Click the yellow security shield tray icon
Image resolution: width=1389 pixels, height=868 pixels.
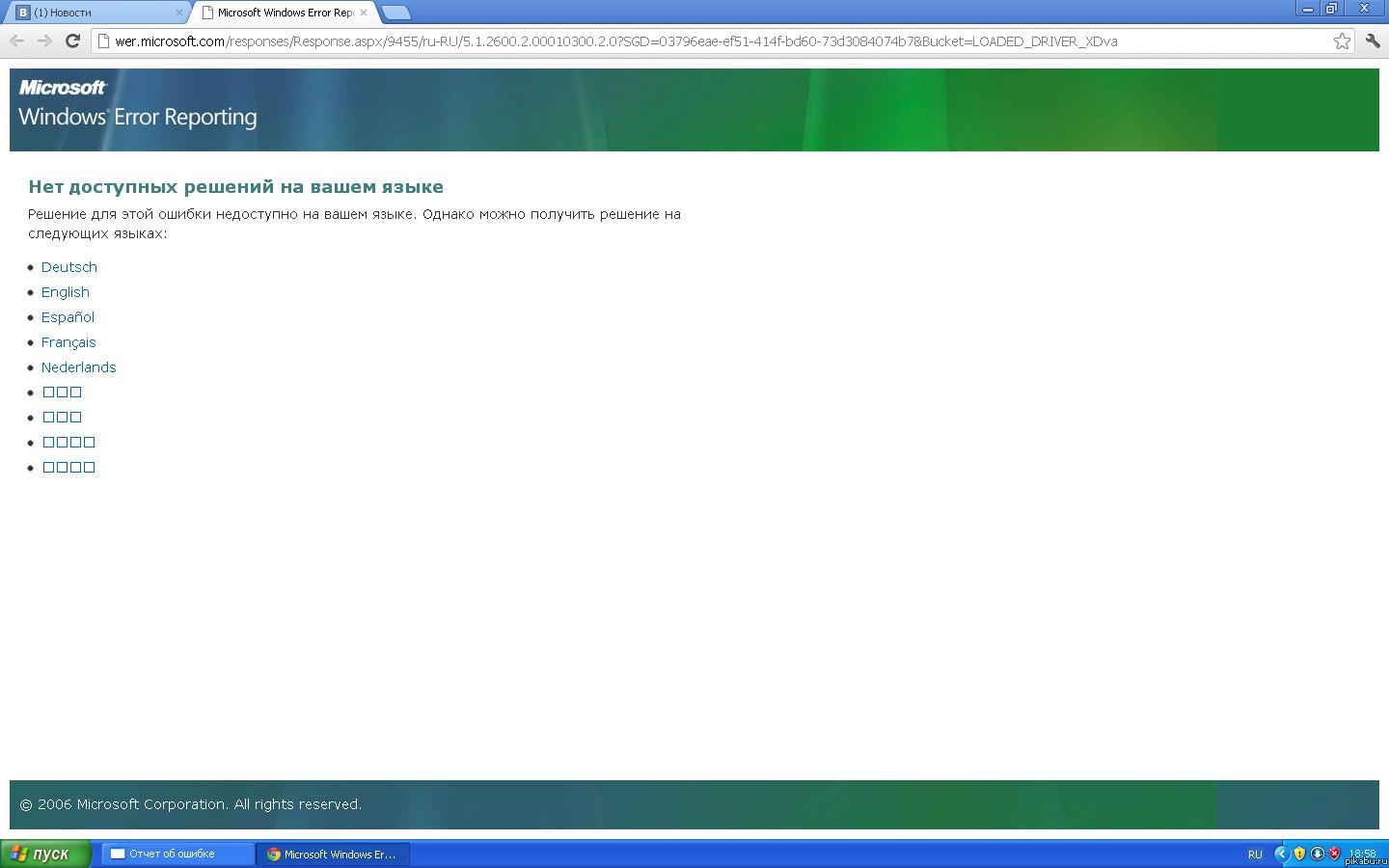pyautogui.click(x=1299, y=854)
